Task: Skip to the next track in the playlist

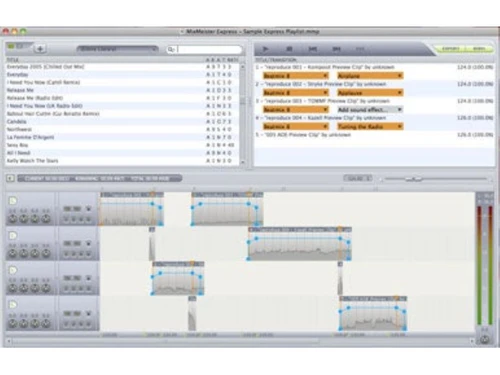Action: coord(336,49)
